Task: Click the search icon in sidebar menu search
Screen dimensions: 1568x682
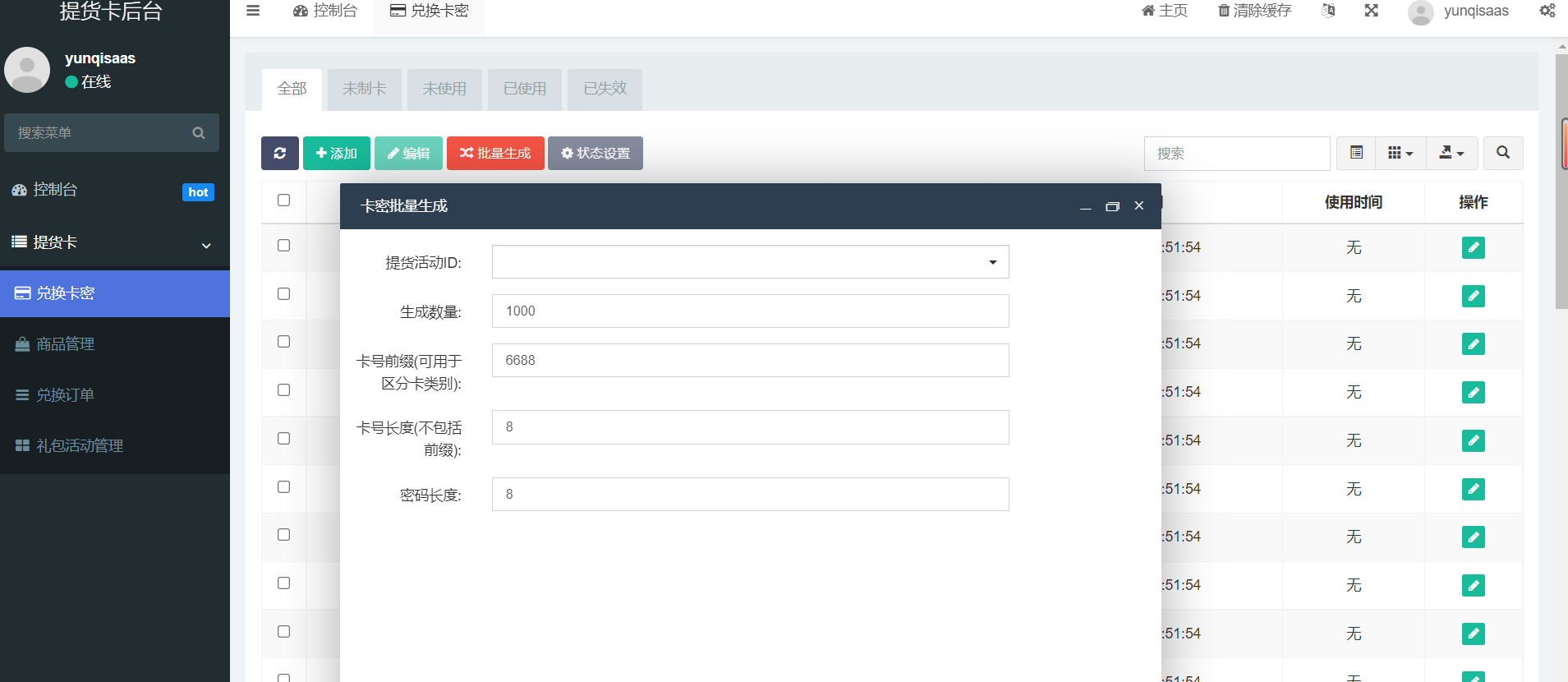Action: tap(199, 133)
